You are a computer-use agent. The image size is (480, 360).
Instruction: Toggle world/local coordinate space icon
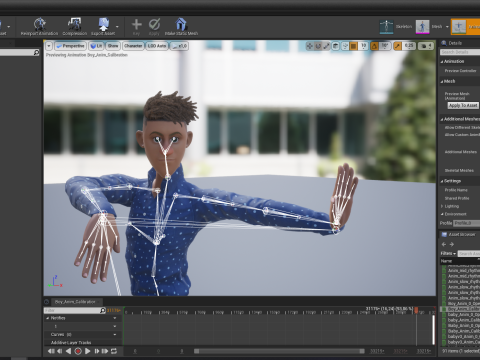pyautogui.click(x=336, y=46)
